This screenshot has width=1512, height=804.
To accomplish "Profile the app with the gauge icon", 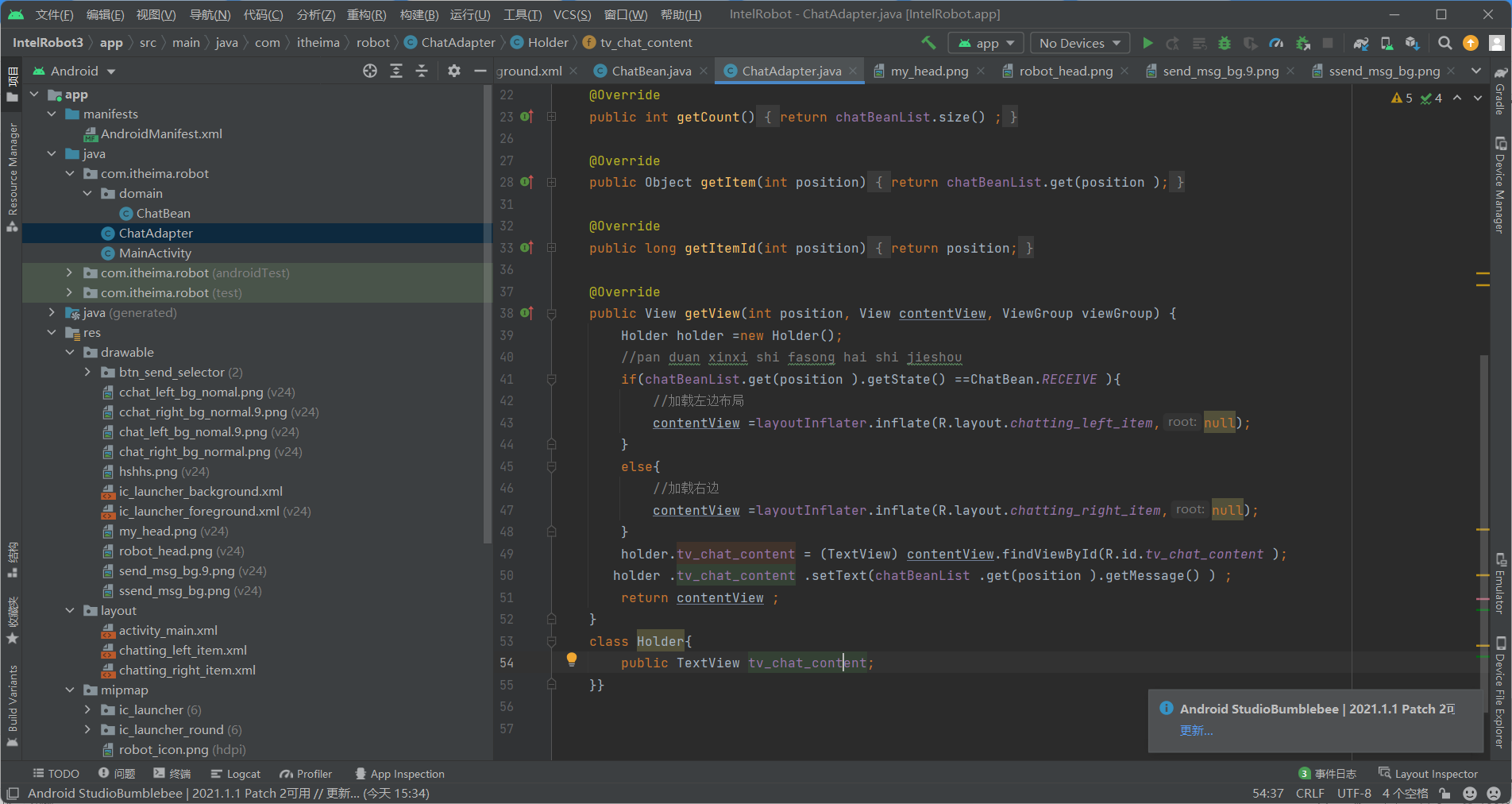I will [1276, 44].
